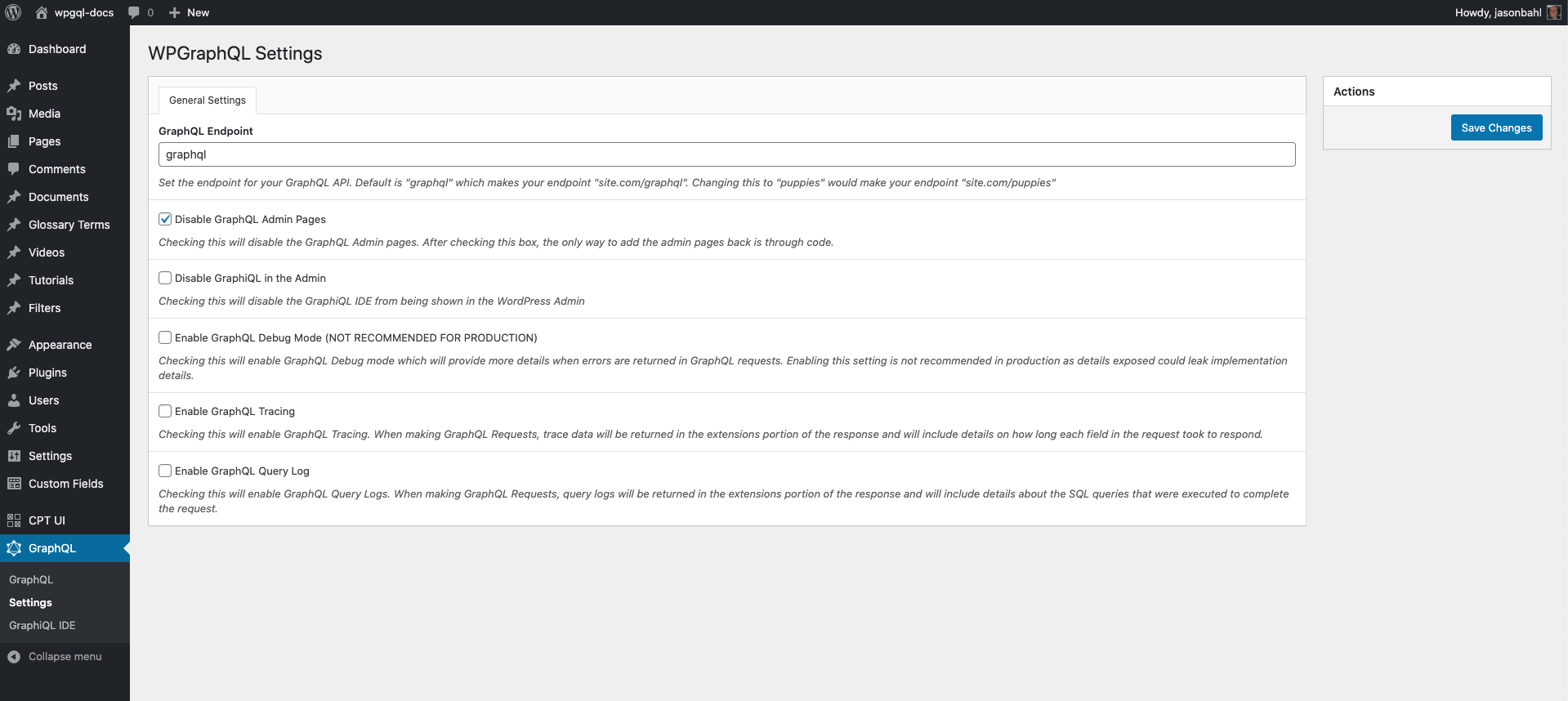
Task: Open the user avatar next to Howdy
Action: [x=1553, y=12]
